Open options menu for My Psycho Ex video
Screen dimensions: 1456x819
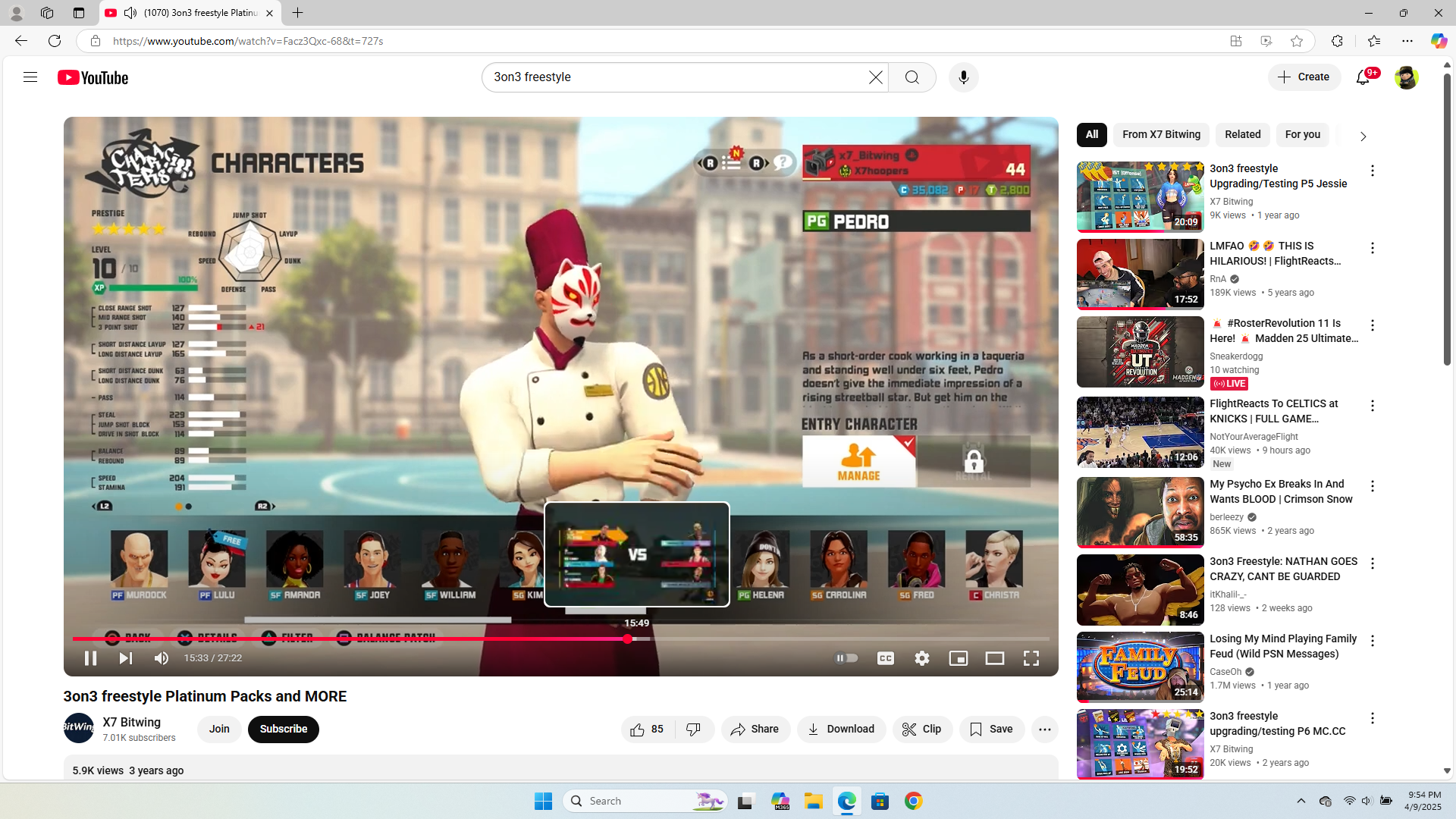pos(1372,486)
